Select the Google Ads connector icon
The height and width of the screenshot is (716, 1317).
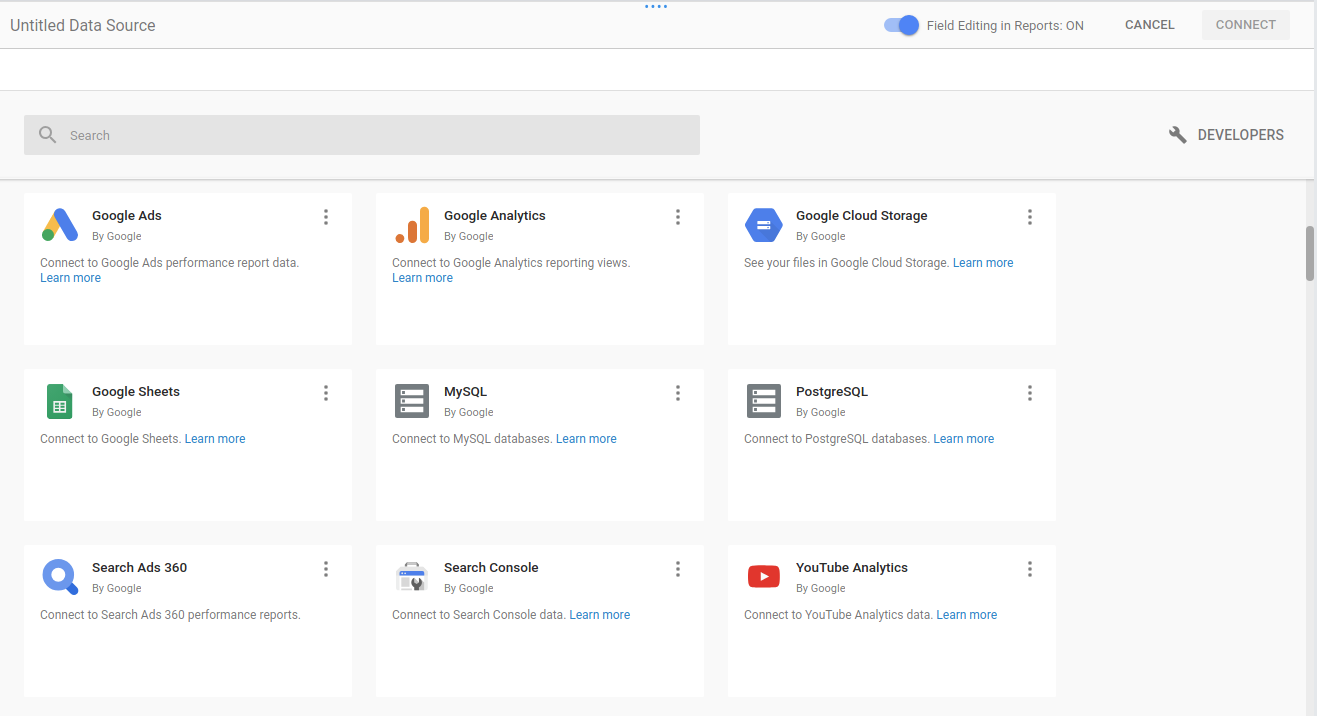click(59, 224)
